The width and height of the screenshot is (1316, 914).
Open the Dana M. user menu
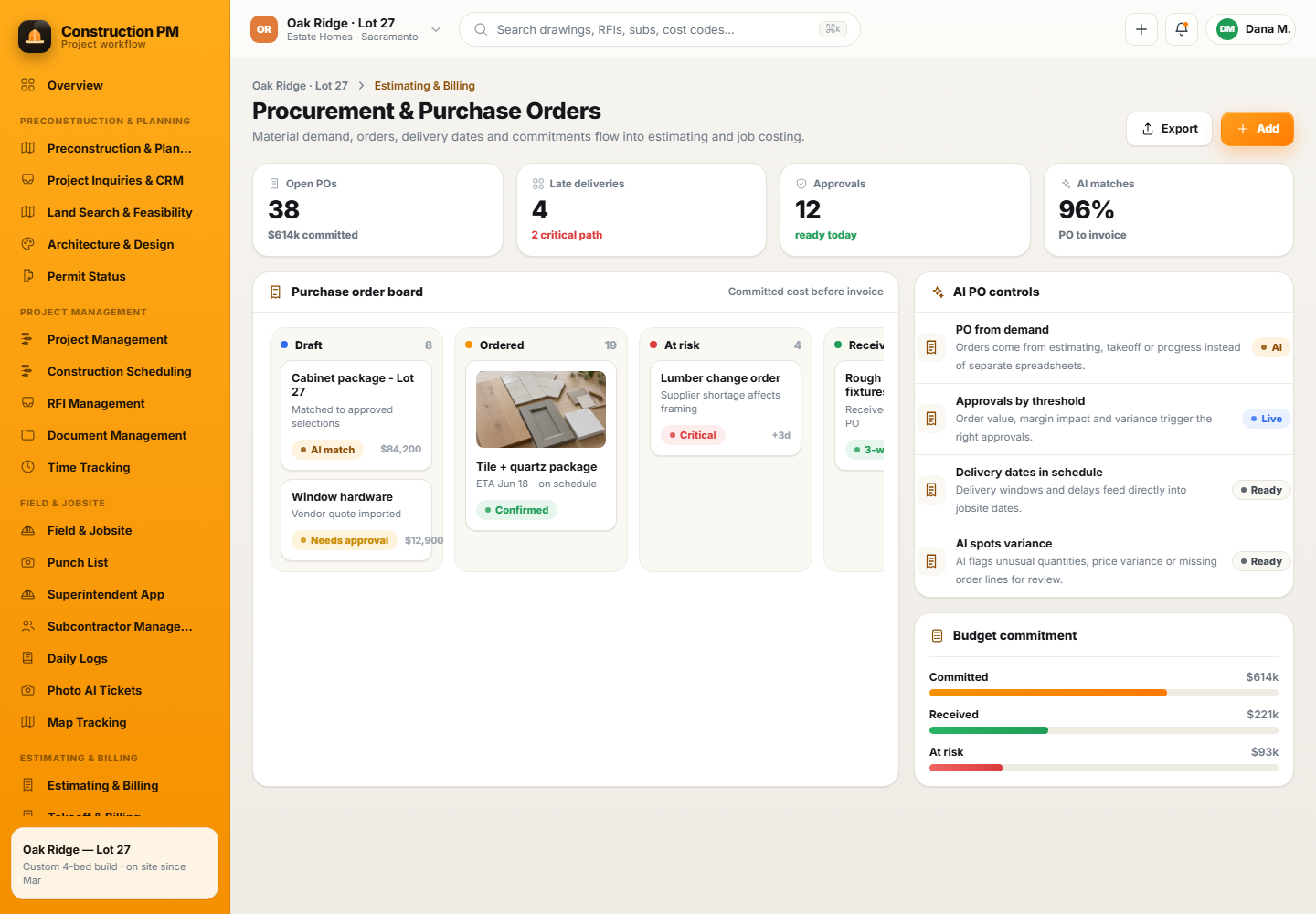[x=1250, y=29]
